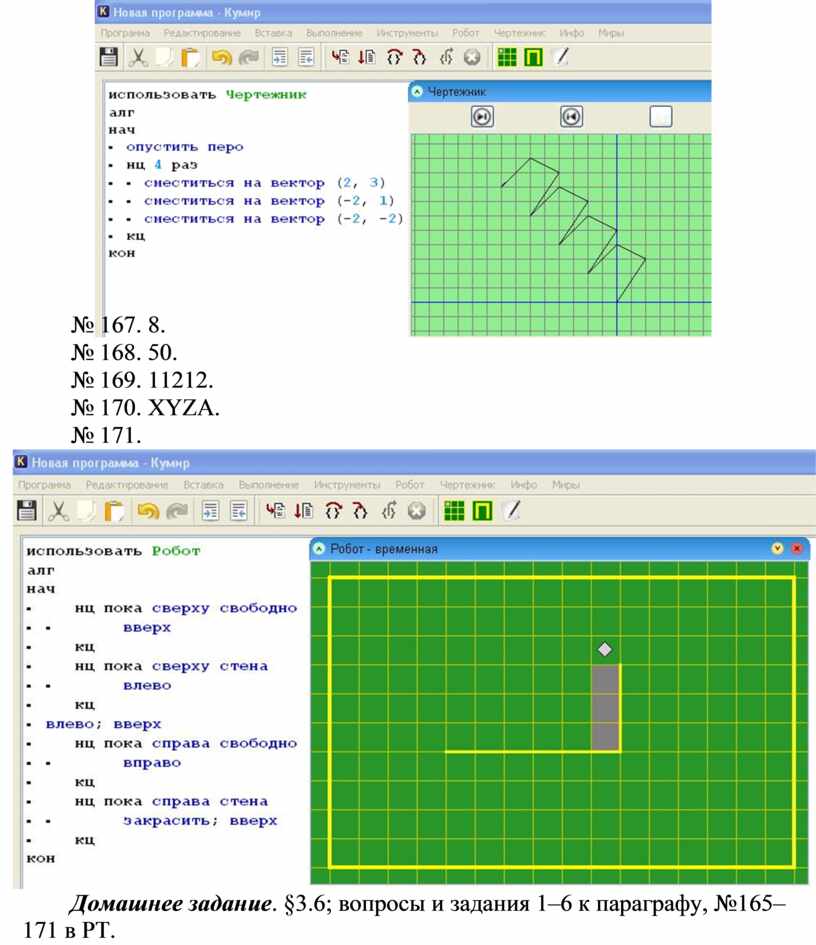Click Redo arrow in the Чертежник program toolbar

(248, 58)
